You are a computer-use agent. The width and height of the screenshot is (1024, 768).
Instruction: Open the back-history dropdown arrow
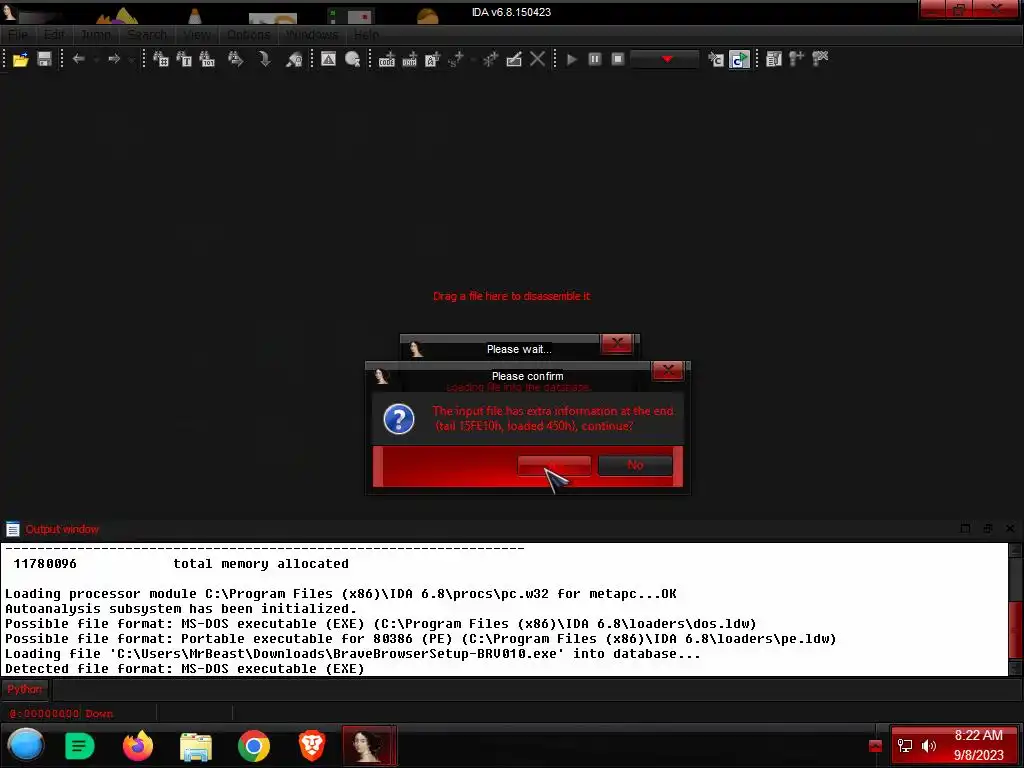pyautogui.click(x=96, y=60)
